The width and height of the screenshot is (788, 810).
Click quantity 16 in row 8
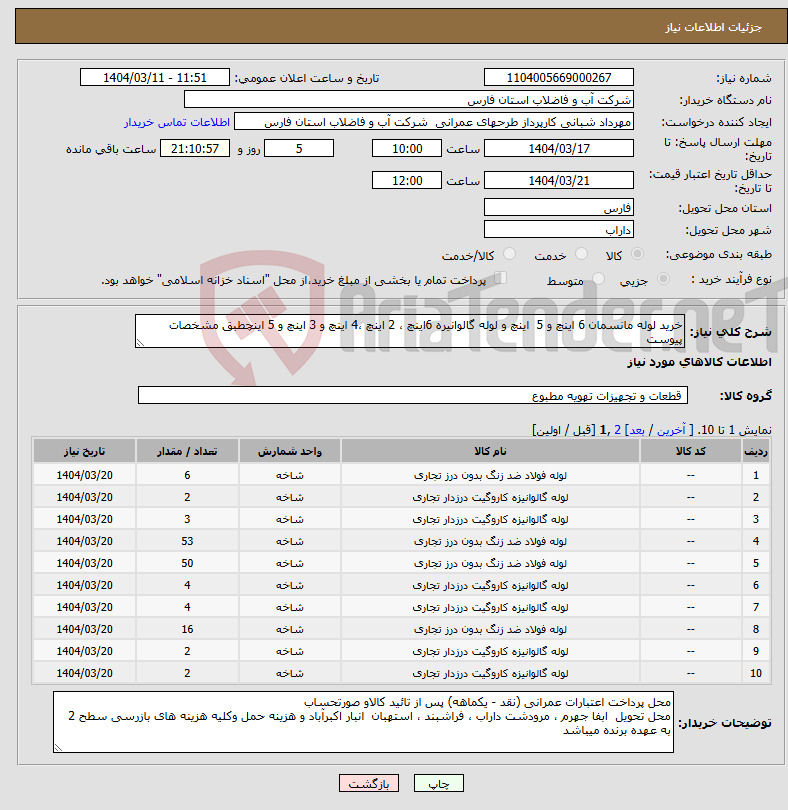pos(187,629)
